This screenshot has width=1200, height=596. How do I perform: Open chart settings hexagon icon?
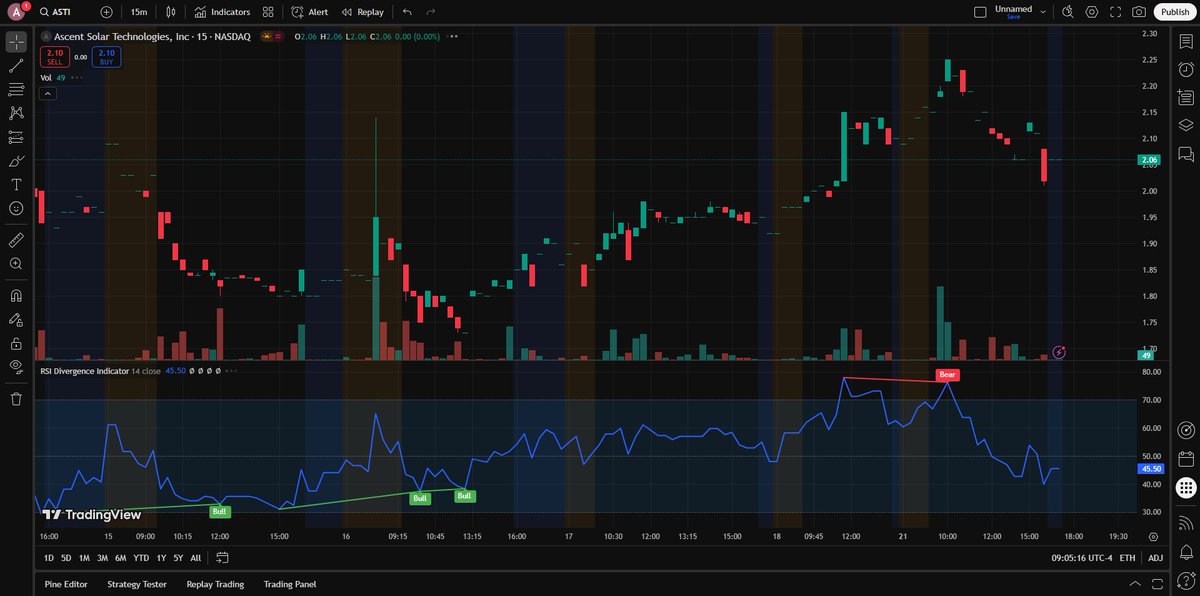coord(1091,12)
